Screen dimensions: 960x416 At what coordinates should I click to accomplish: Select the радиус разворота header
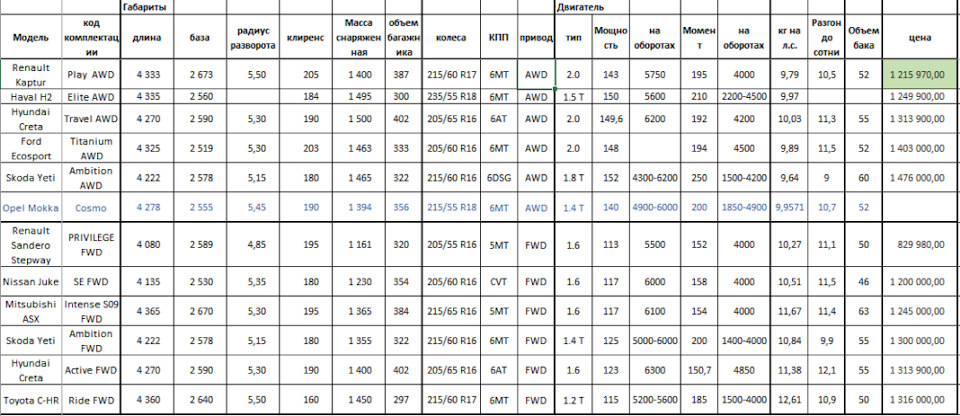[x=253, y=37]
